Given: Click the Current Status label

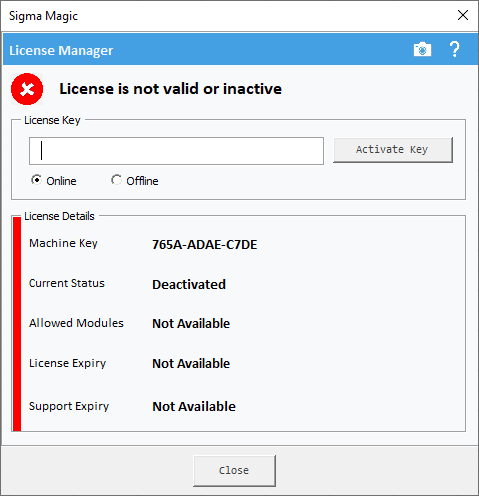Looking at the screenshot, I should (x=67, y=283).
